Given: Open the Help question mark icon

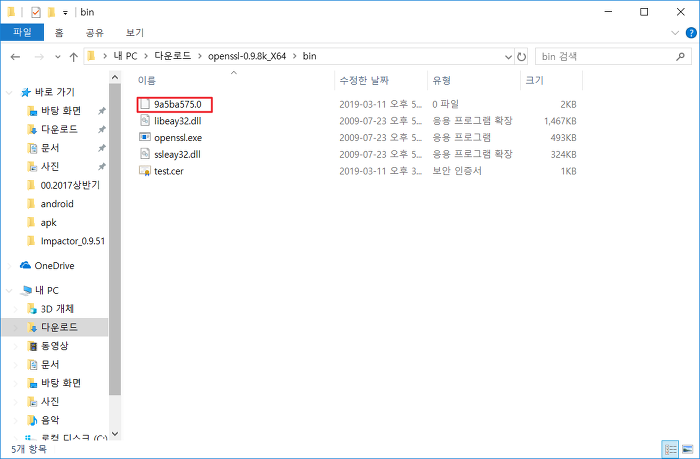Looking at the screenshot, I should (691, 33).
